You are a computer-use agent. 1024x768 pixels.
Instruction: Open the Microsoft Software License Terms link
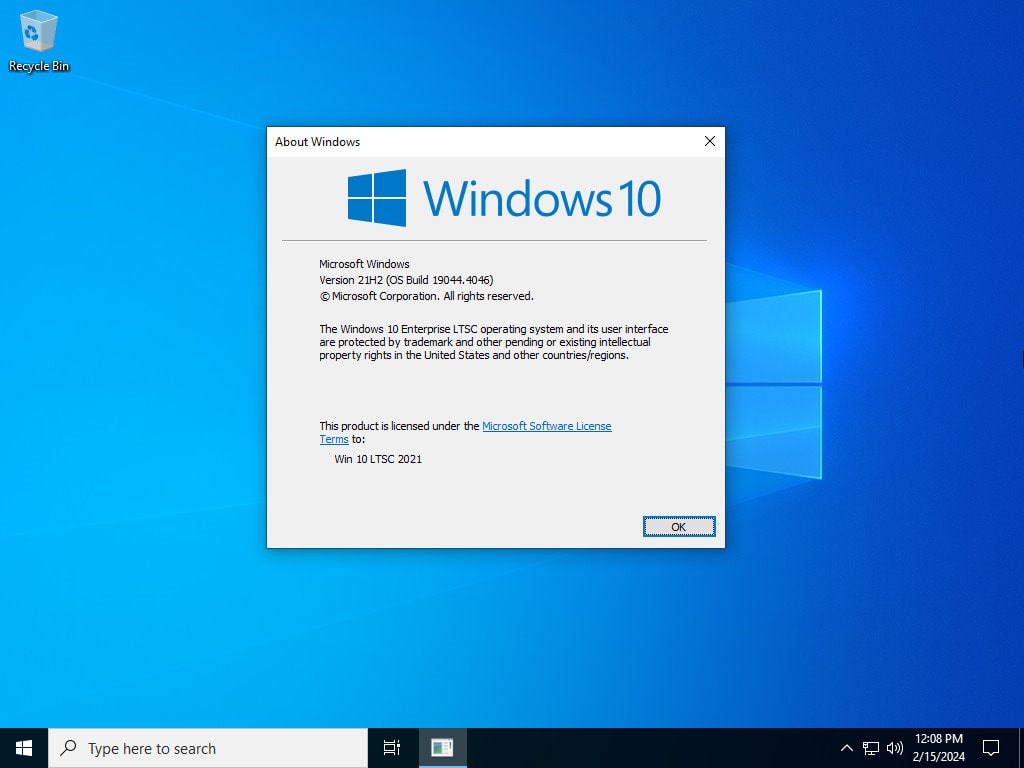coord(546,426)
